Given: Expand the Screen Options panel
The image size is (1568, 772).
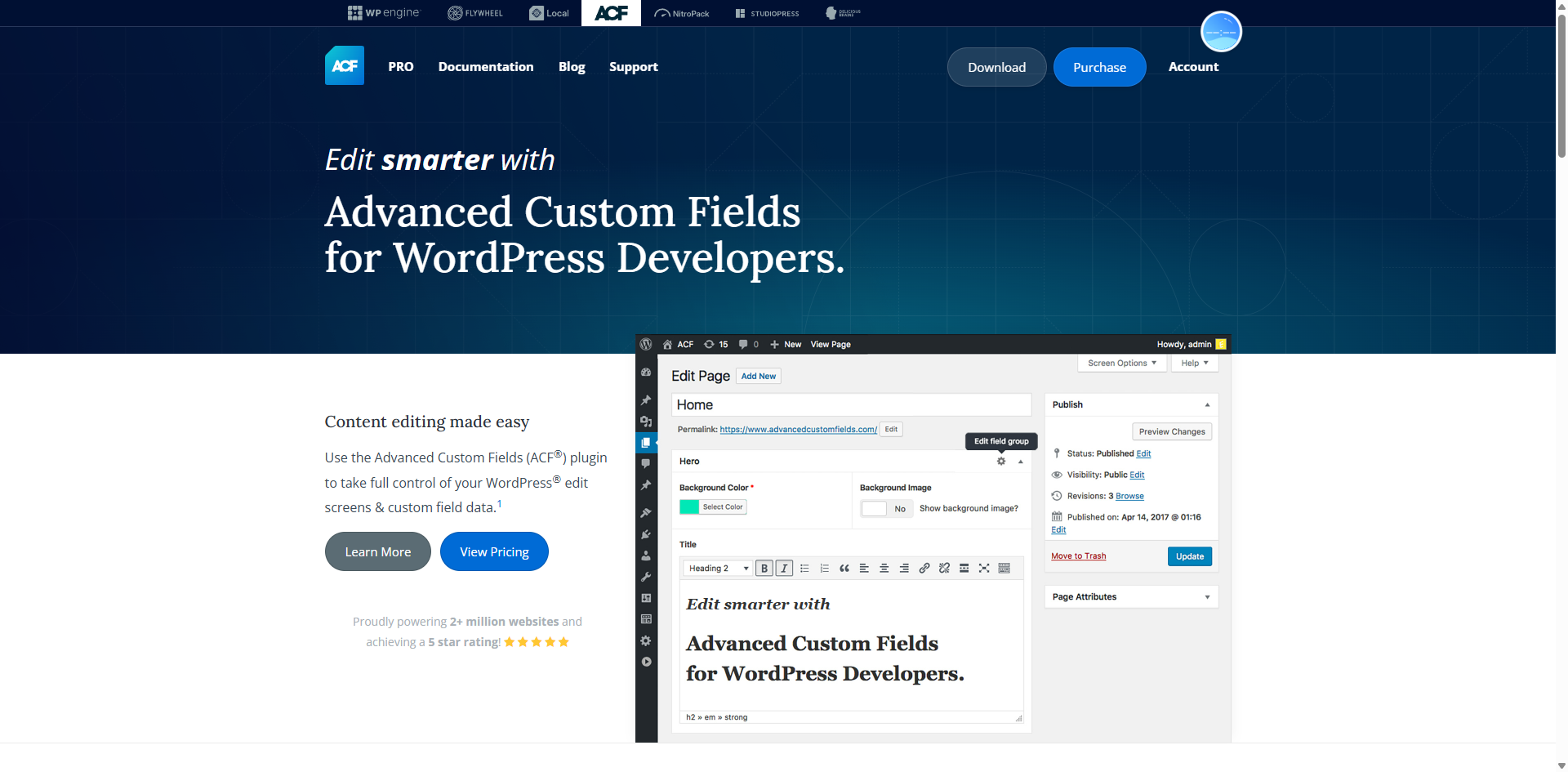Looking at the screenshot, I should coord(1121,363).
